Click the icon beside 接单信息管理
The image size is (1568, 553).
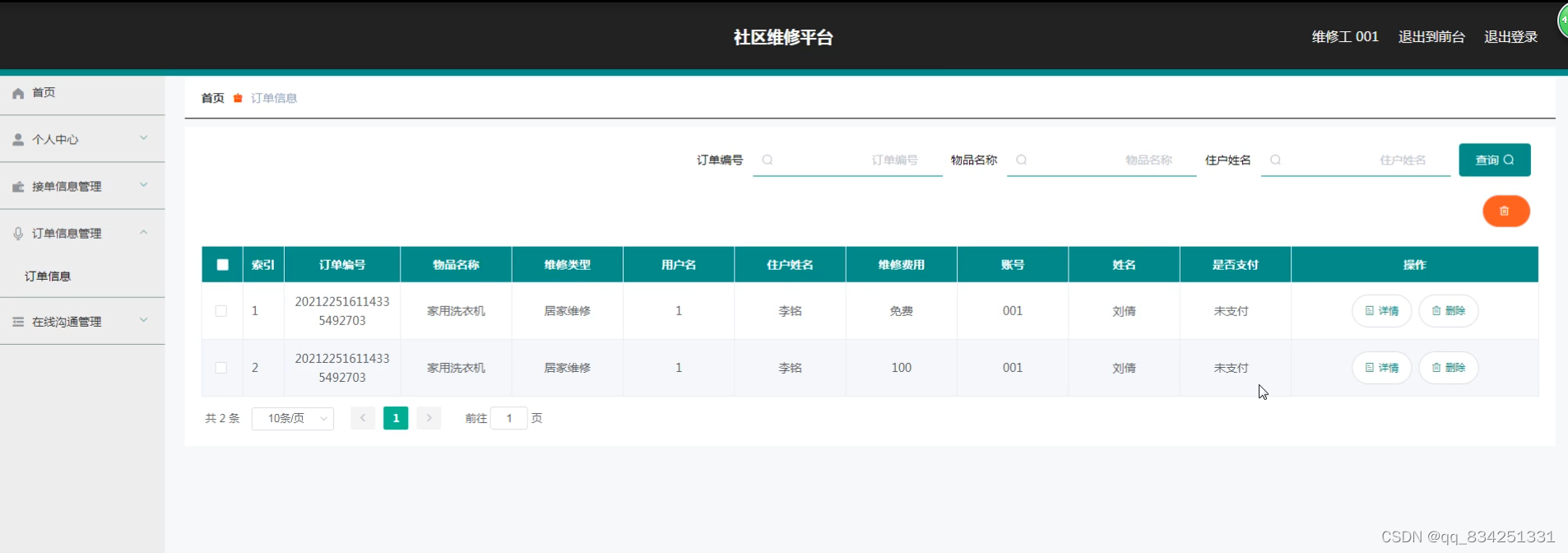pyautogui.click(x=18, y=187)
